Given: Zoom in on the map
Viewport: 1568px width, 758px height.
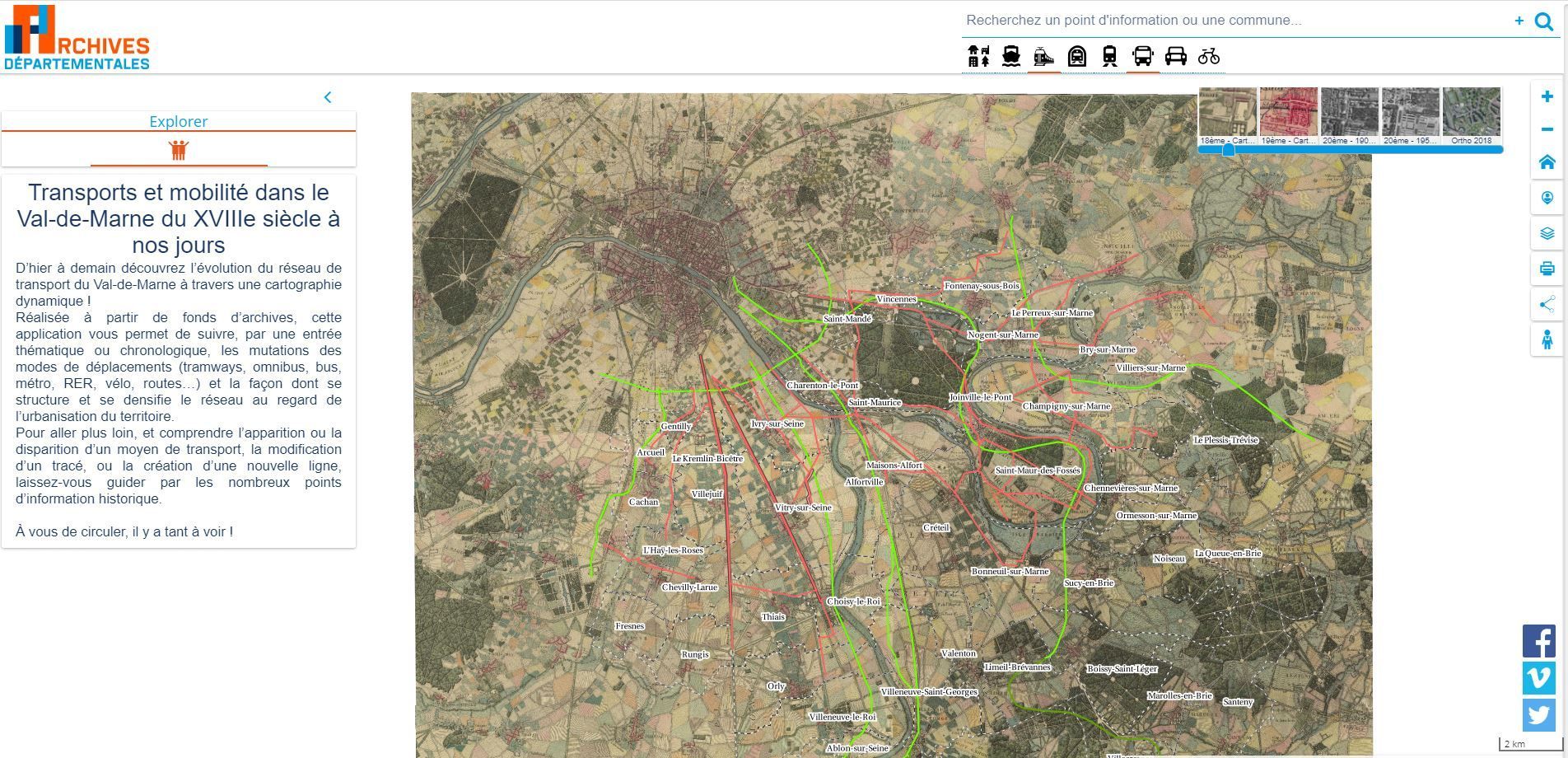Looking at the screenshot, I should (1547, 96).
